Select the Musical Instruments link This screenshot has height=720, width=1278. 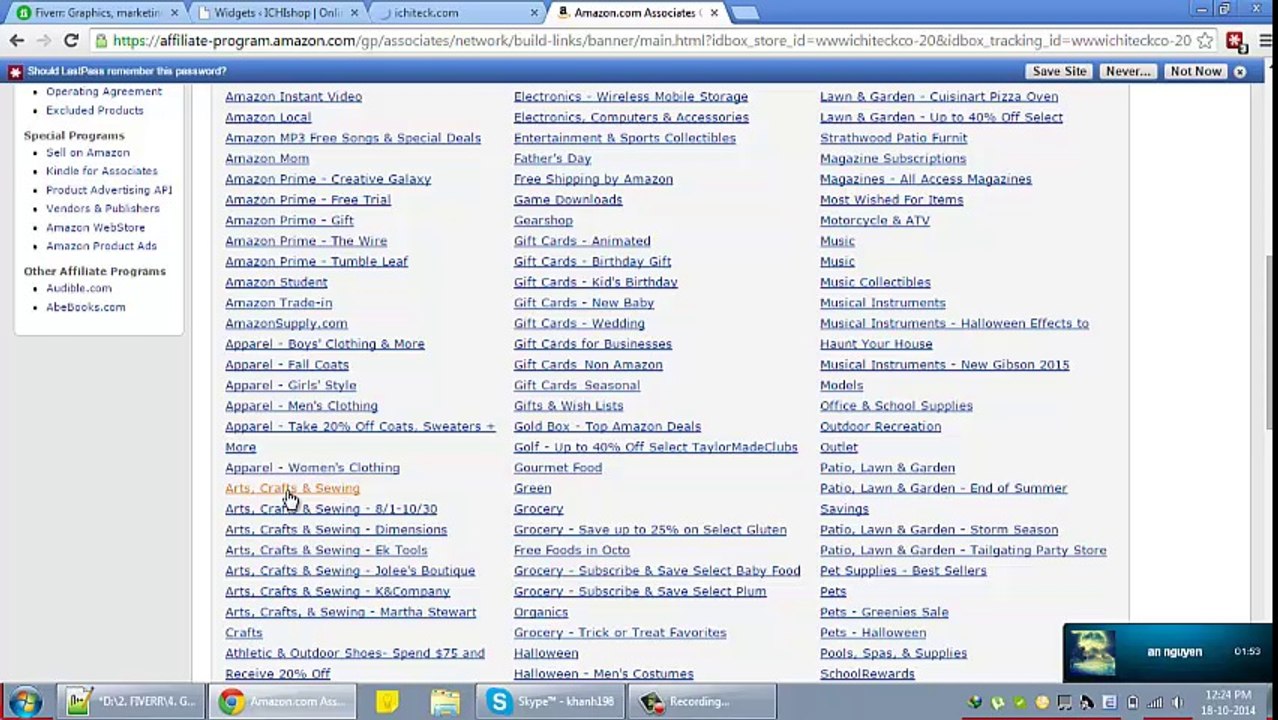click(883, 302)
